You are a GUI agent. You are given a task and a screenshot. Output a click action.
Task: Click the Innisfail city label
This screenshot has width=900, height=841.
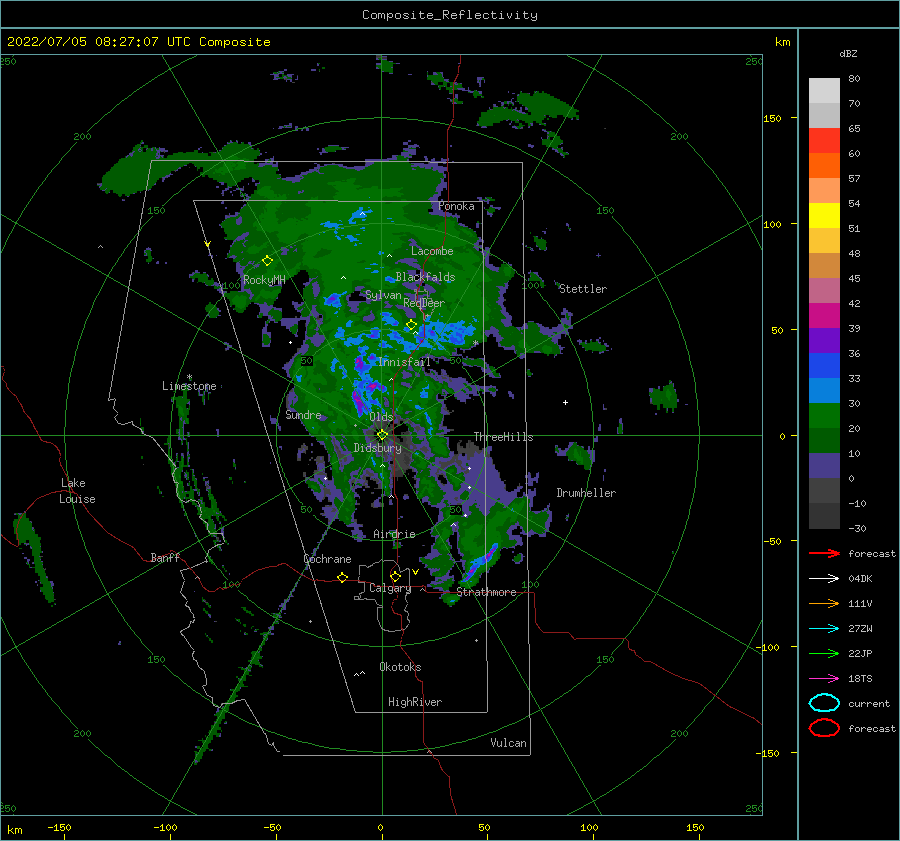click(404, 362)
